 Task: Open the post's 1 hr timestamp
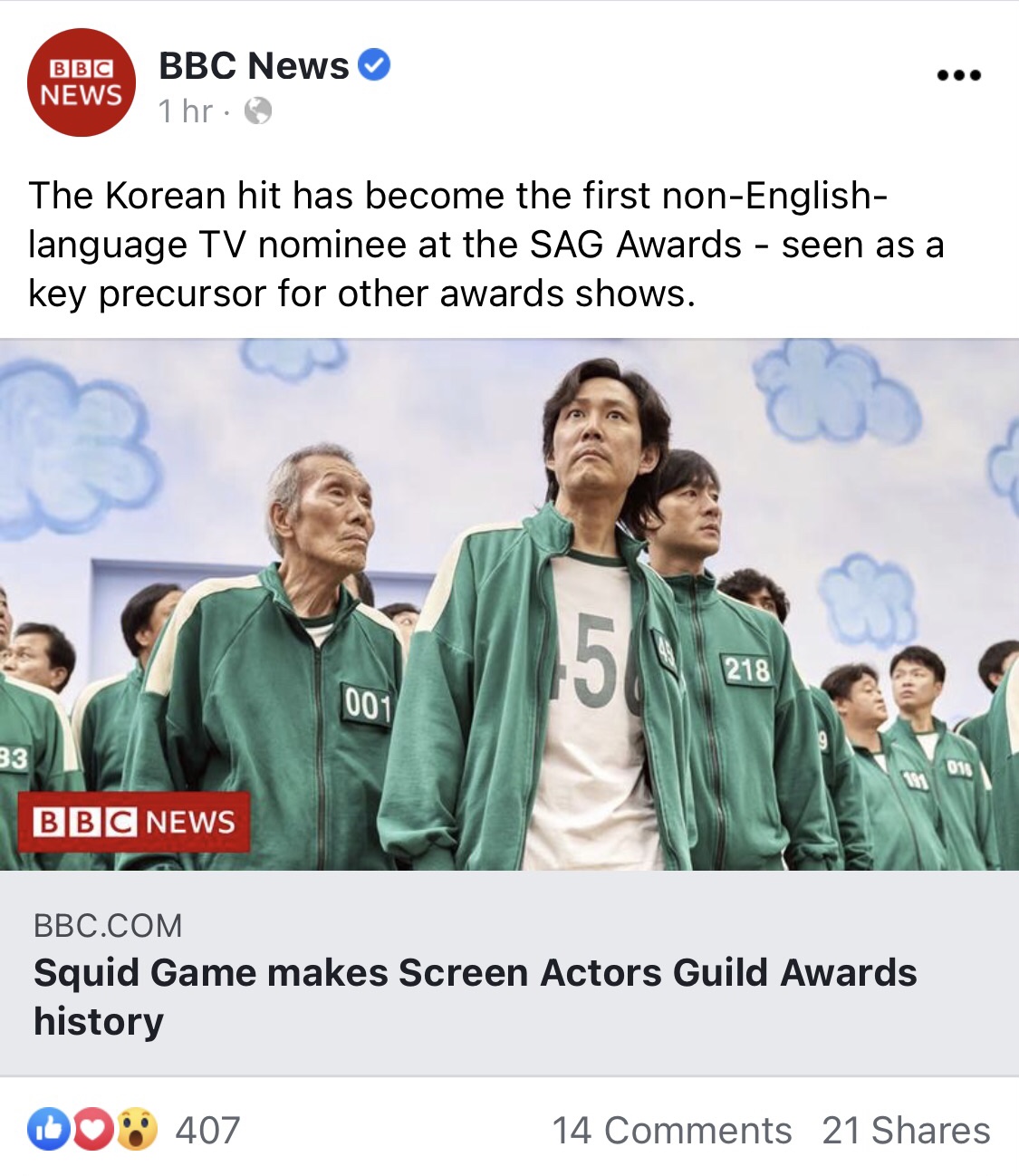click(x=186, y=111)
